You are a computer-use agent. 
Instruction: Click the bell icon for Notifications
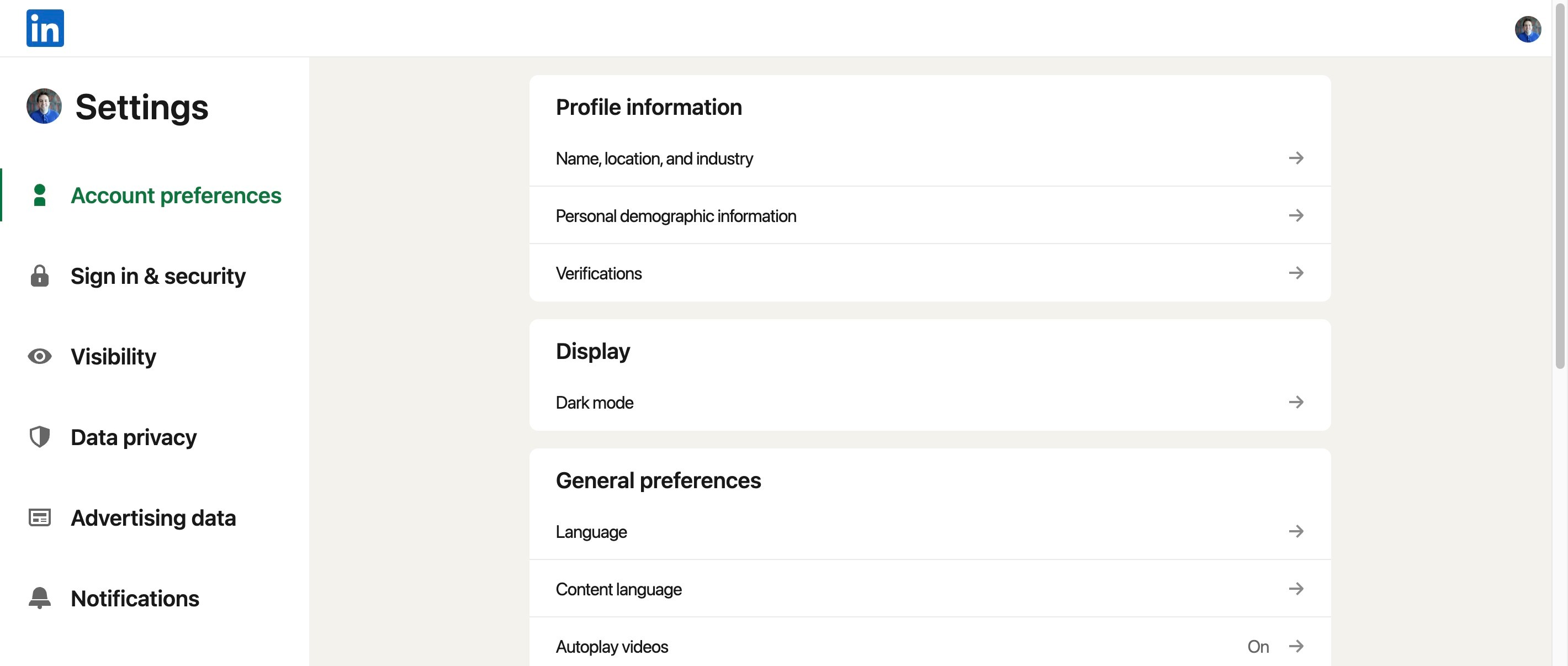[x=40, y=598]
